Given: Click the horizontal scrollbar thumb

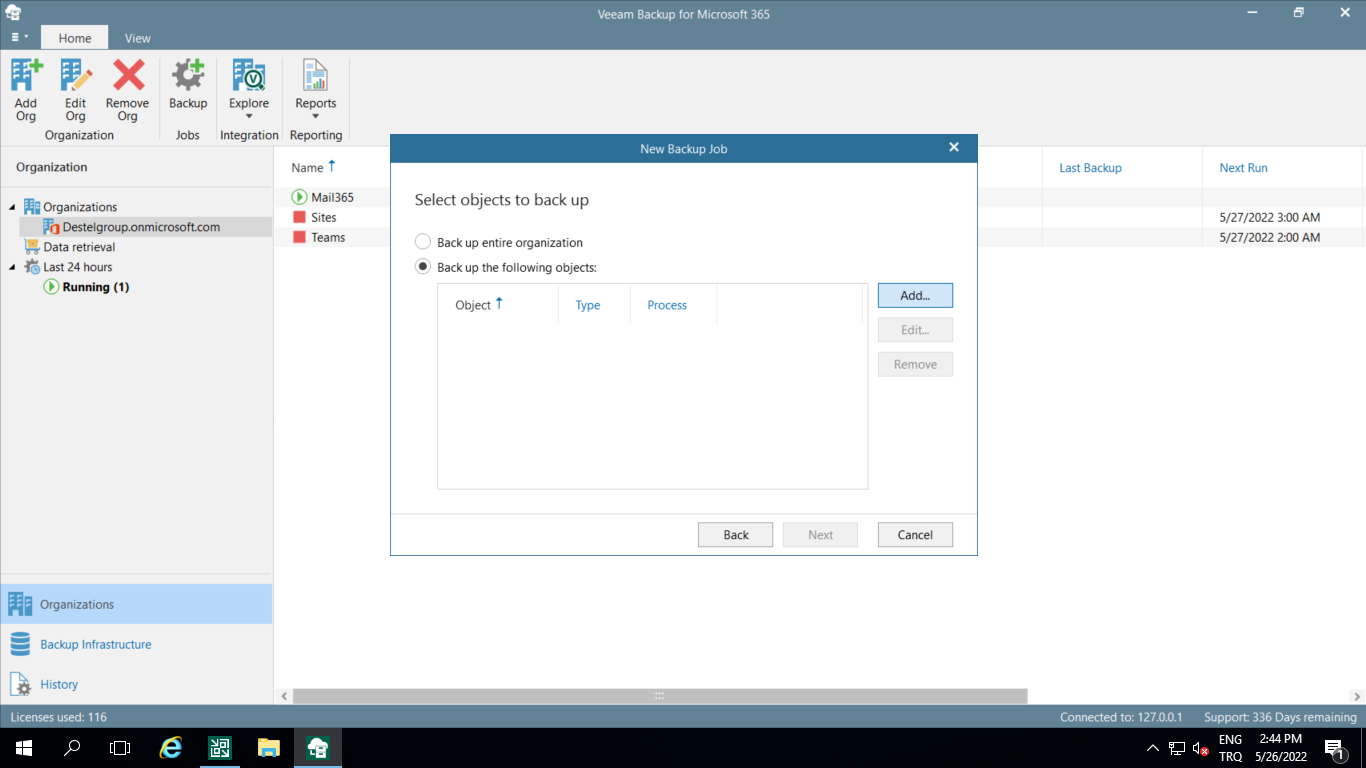Looking at the screenshot, I should point(659,696).
